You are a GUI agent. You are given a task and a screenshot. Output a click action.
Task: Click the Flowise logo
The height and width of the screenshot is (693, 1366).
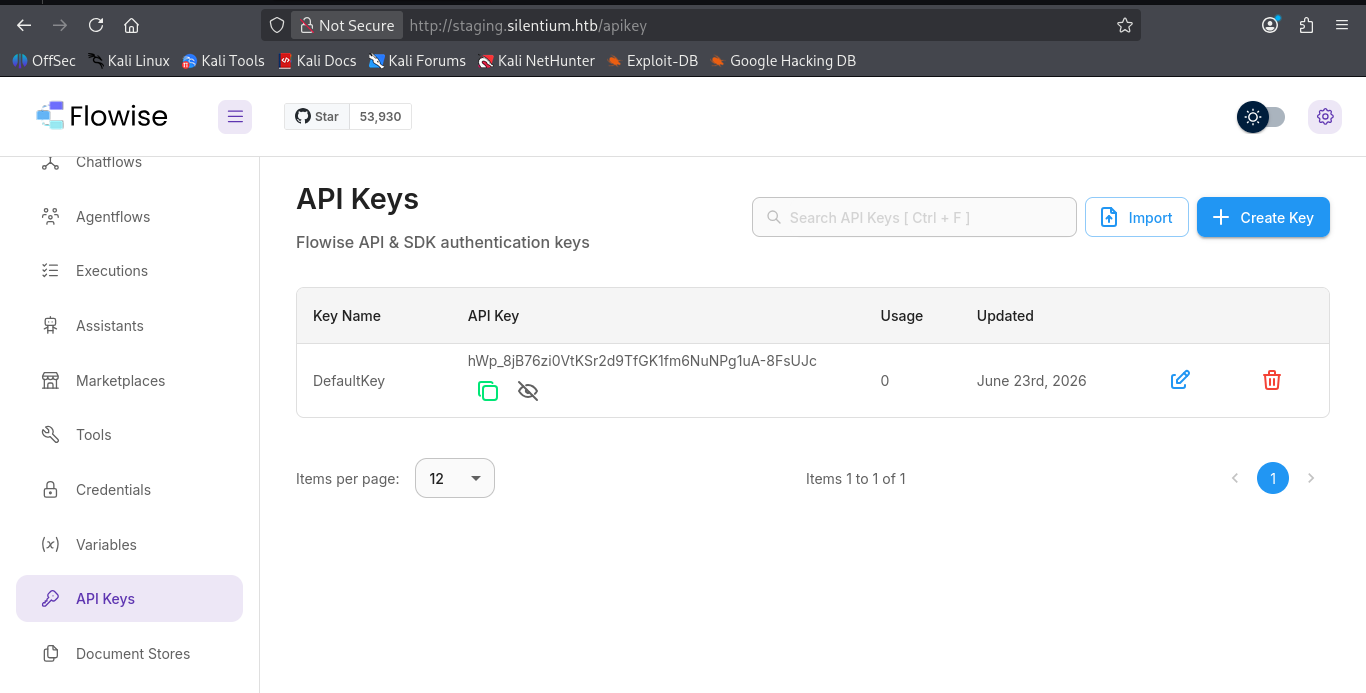click(x=102, y=116)
